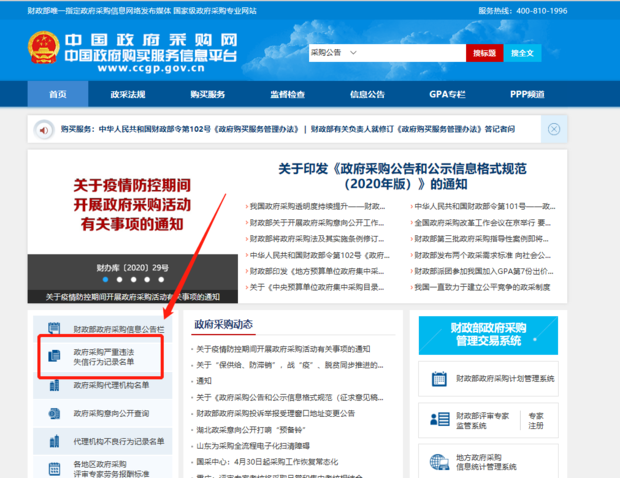Click the blue 搜全文 button

(x=522, y=53)
